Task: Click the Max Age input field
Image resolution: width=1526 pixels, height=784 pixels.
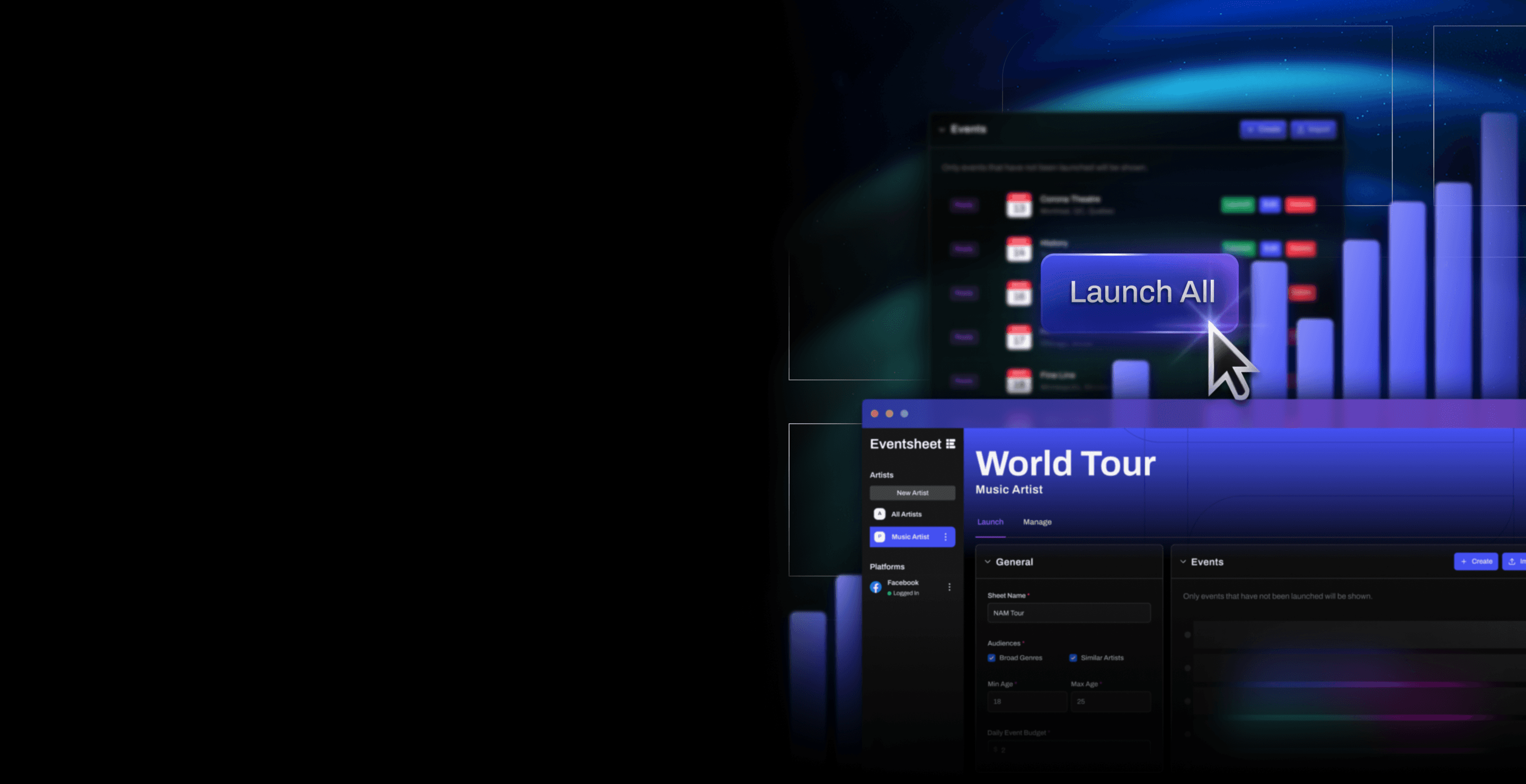Action: (1110, 702)
